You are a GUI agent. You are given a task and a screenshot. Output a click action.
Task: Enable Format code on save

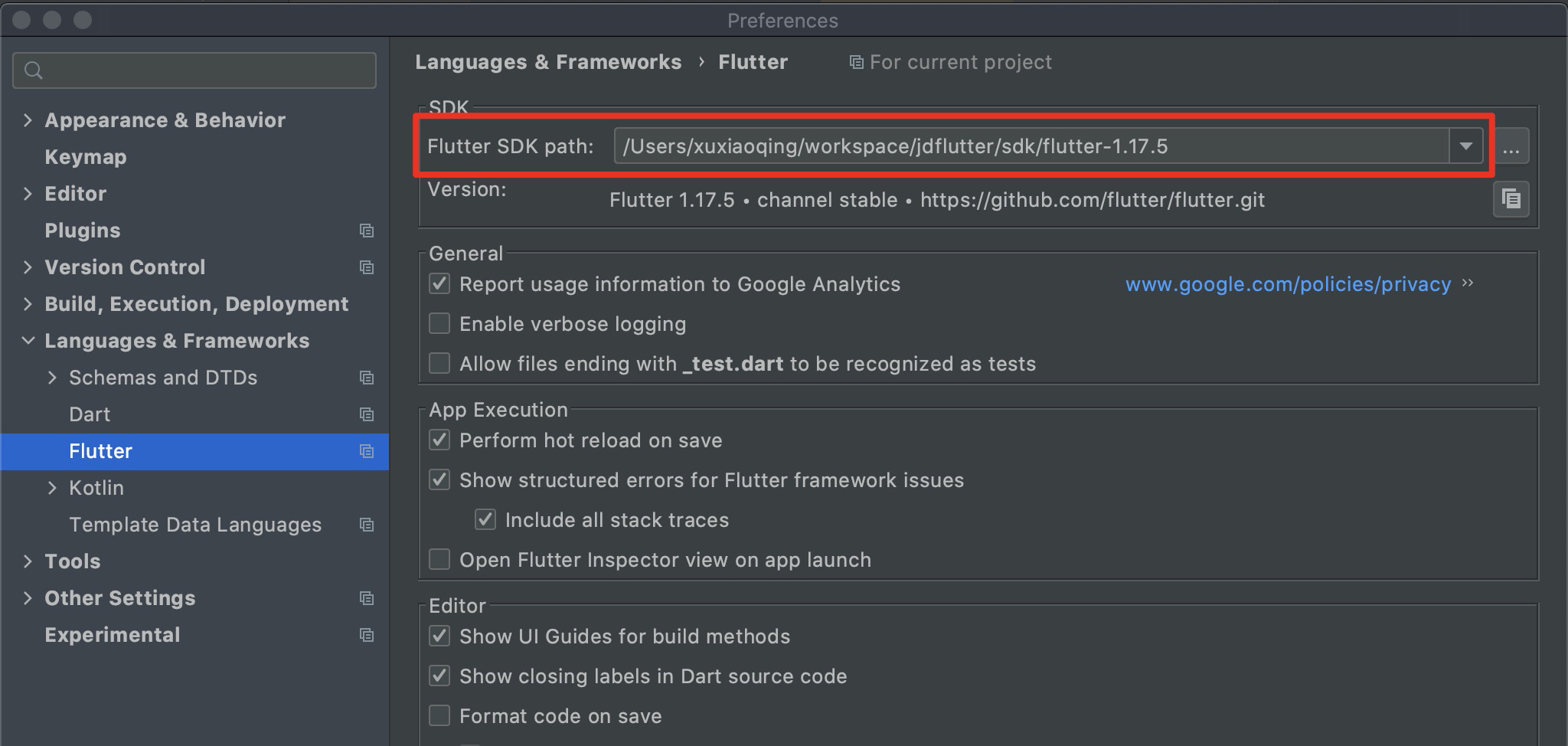(439, 715)
